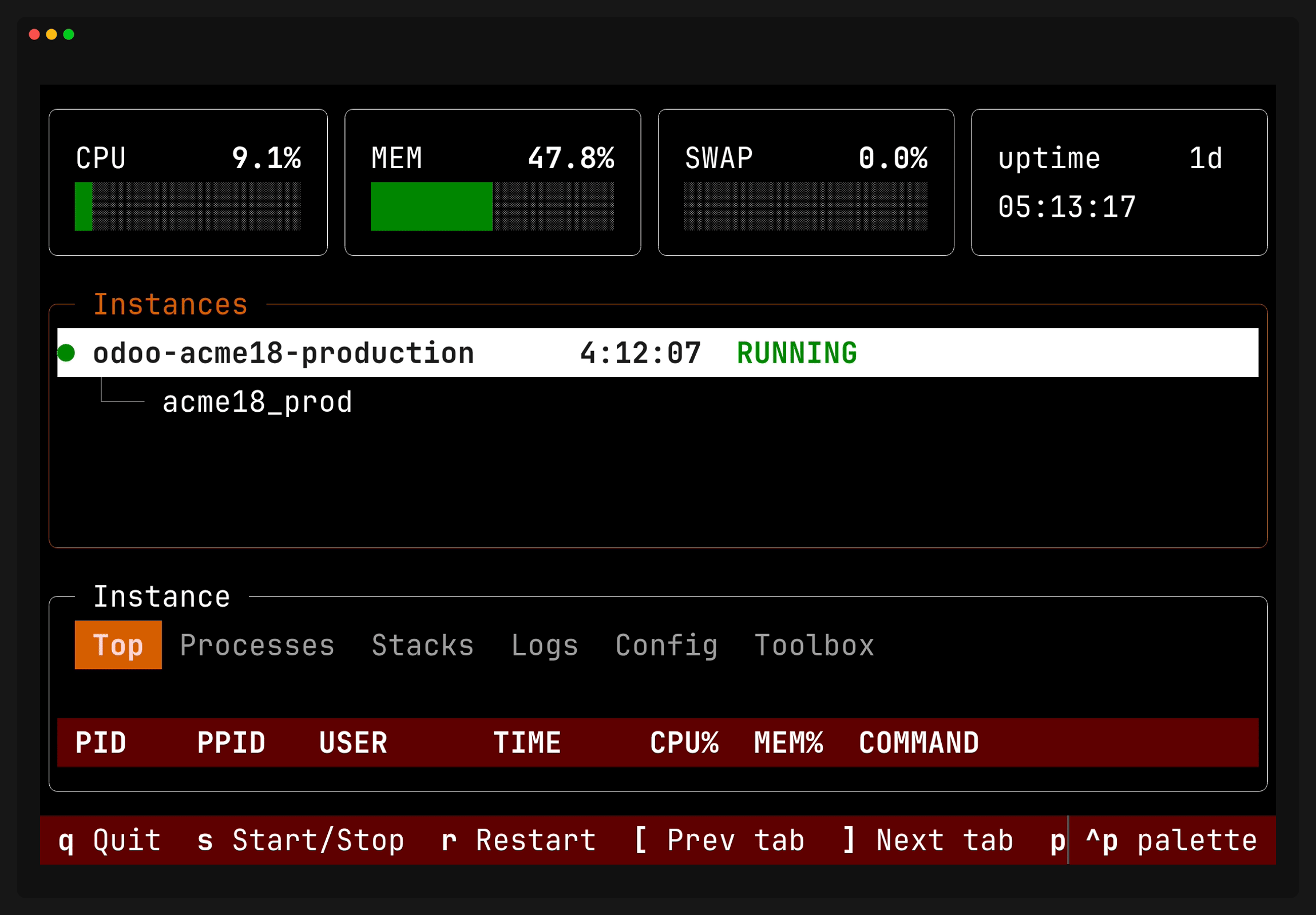Click the PPID column header

pyautogui.click(x=231, y=743)
